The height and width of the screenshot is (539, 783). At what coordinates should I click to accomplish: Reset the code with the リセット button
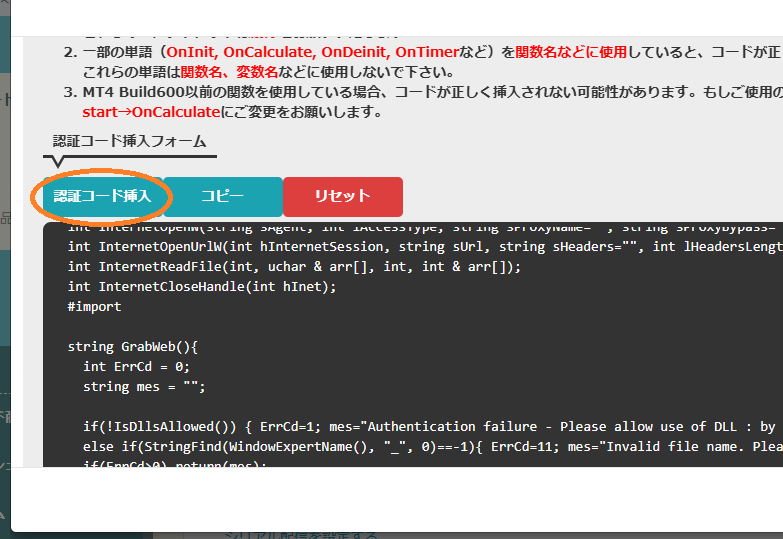tap(343, 196)
